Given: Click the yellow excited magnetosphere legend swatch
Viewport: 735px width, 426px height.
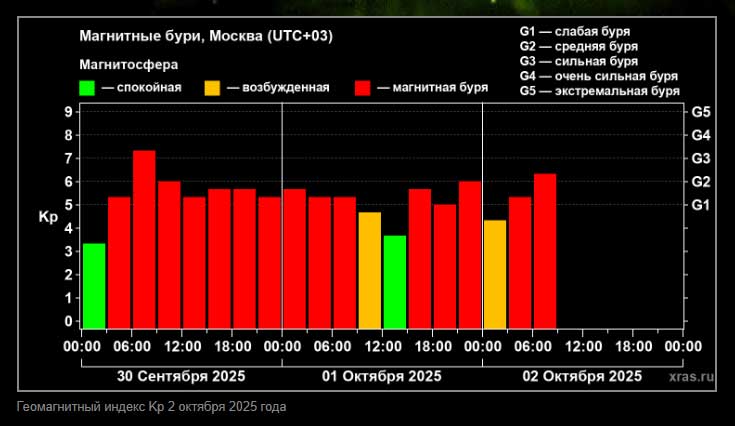Looking at the screenshot, I should 212,88.
